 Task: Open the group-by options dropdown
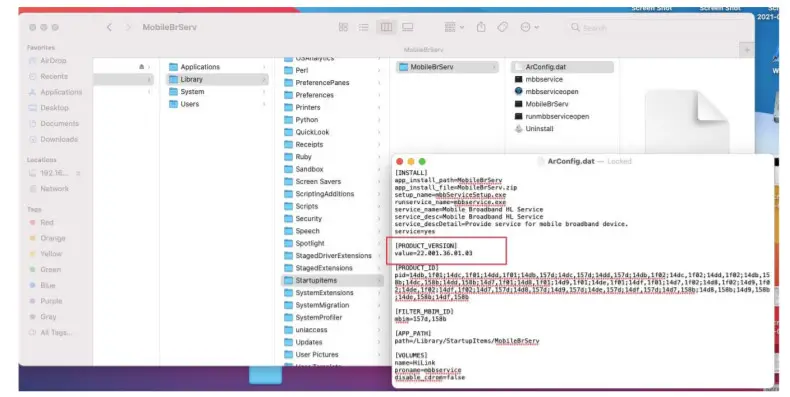[x=454, y=27]
